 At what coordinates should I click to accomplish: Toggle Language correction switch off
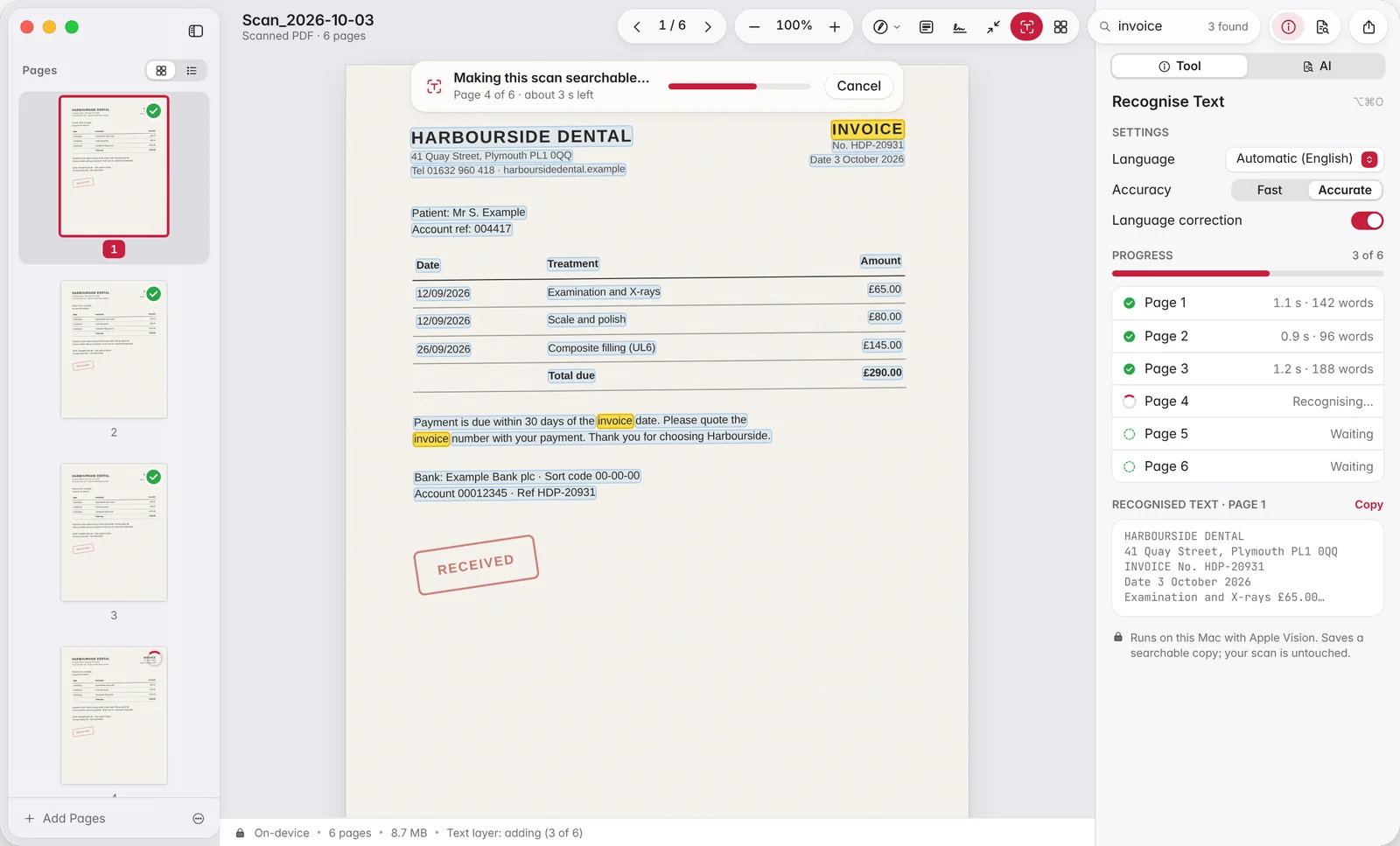(x=1367, y=220)
